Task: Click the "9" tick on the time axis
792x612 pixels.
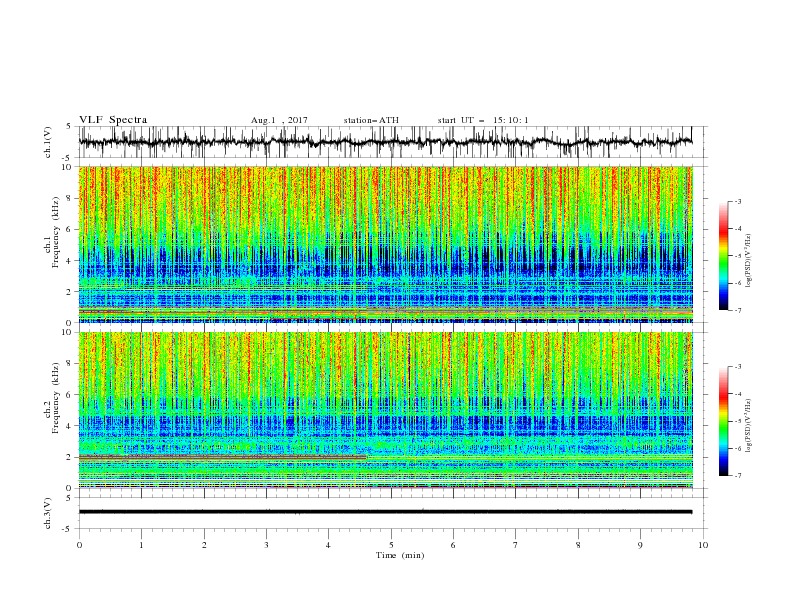Action: [640, 545]
